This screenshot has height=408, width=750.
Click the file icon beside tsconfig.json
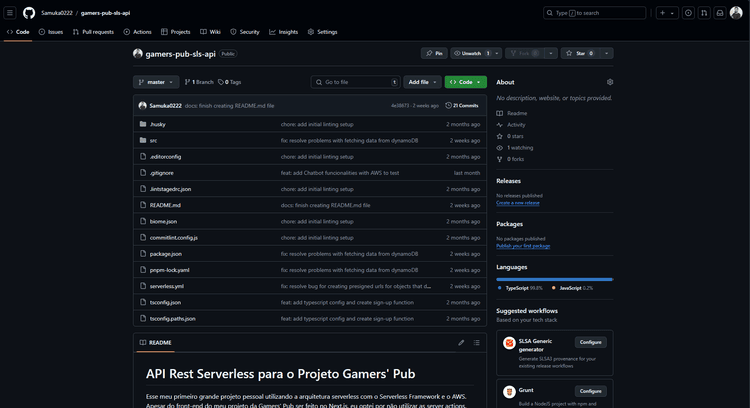[x=143, y=302]
